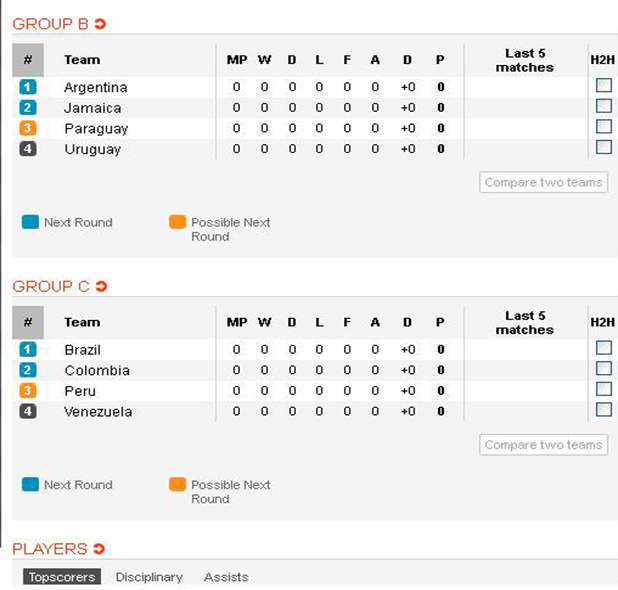Open the Jamaica team link
This screenshot has height=590, width=618.
click(x=93, y=108)
